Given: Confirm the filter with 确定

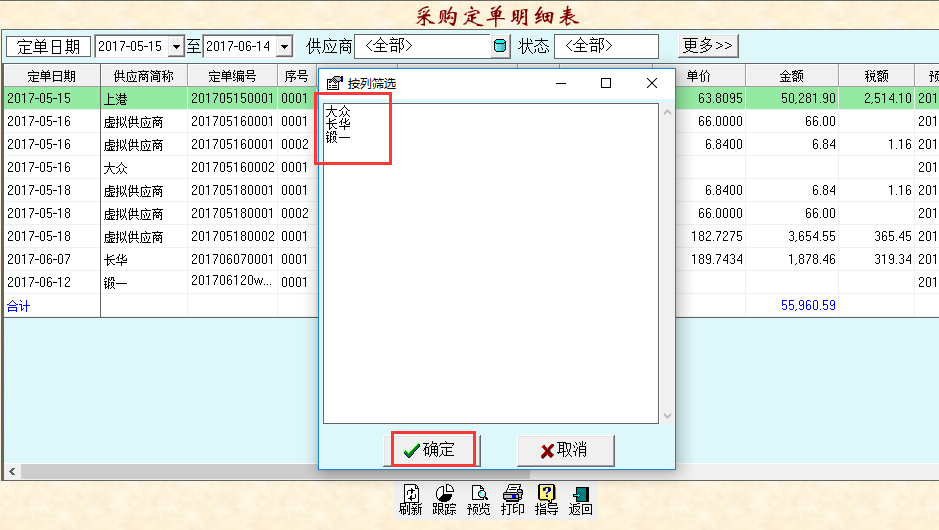Looking at the screenshot, I should 432,450.
